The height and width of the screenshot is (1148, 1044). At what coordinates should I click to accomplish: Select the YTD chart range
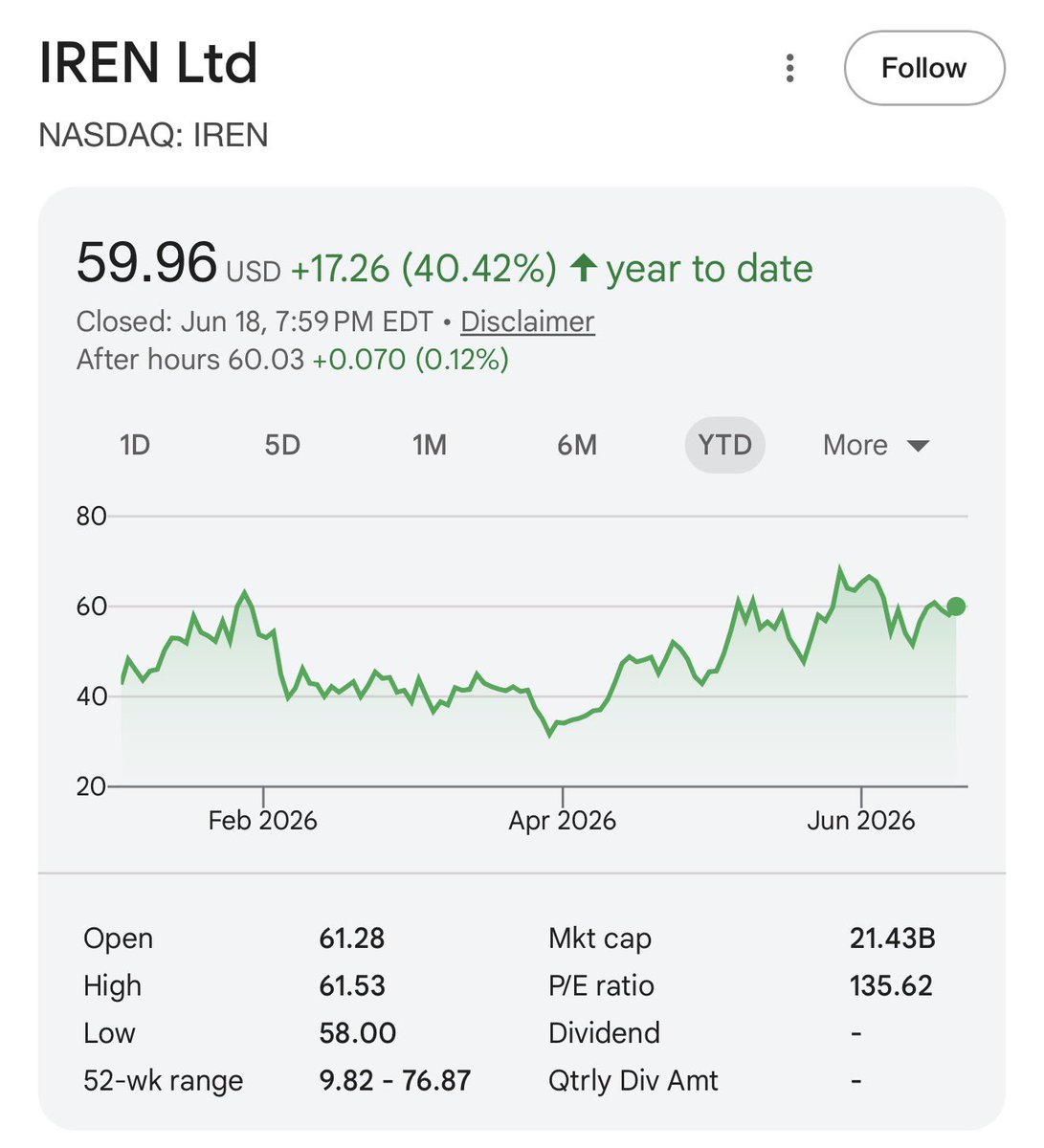tap(725, 445)
